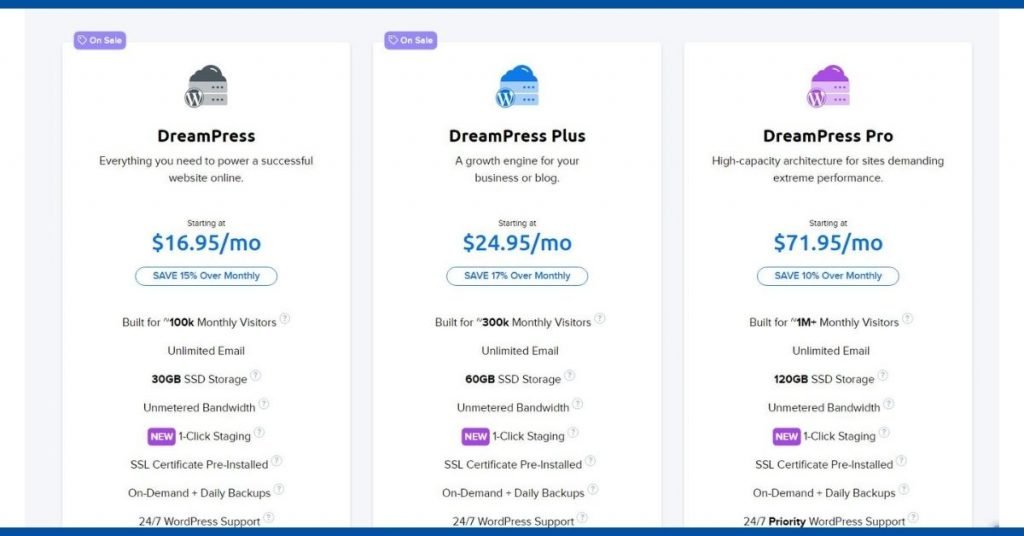
Task: Click 'A growth engine for your business or blog' description
Action: coord(517,169)
